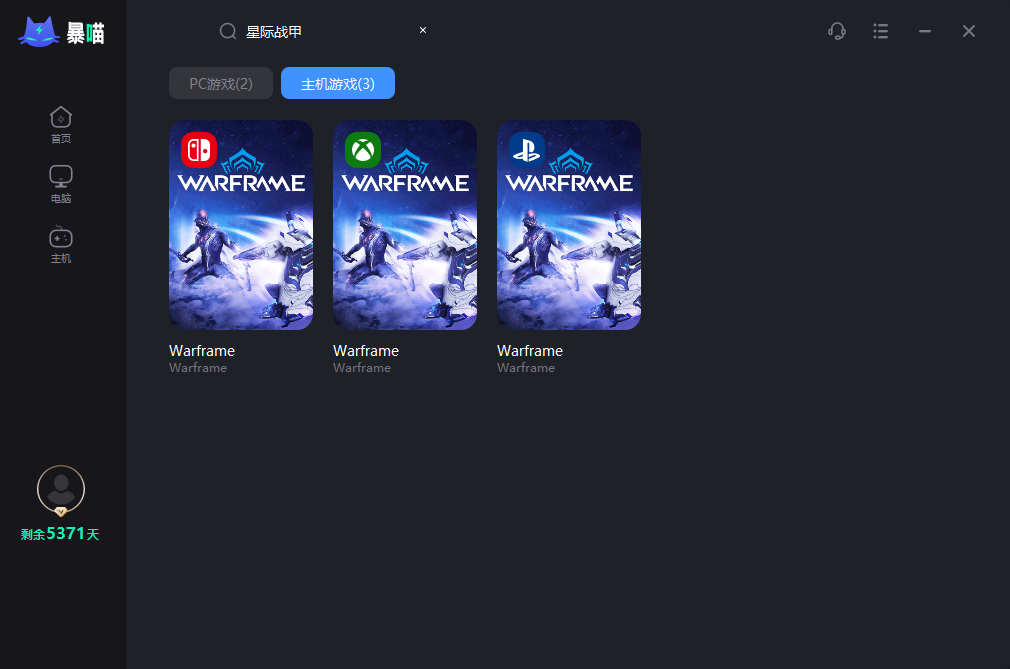
Task: Click the VIP badge below the avatar
Action: point(61,512)
